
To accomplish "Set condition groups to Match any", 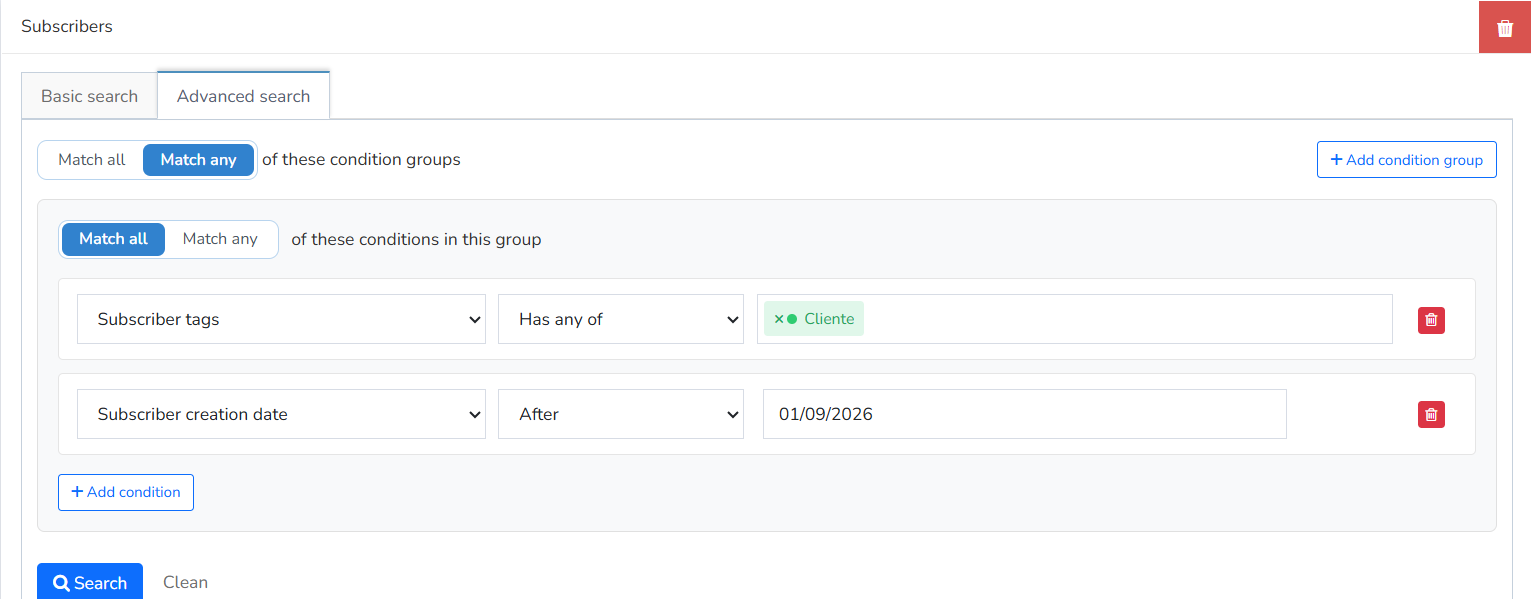I will pyautogui.click(x=198, y=160).
